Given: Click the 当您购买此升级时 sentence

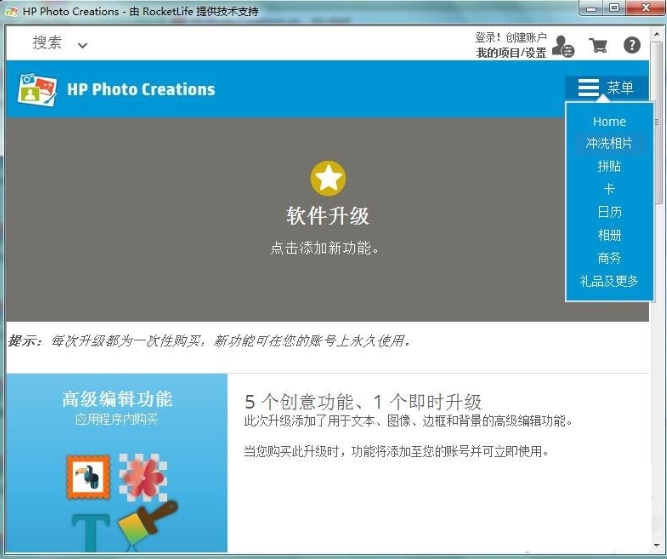Looking at the screenshot, I should point(396,451).
